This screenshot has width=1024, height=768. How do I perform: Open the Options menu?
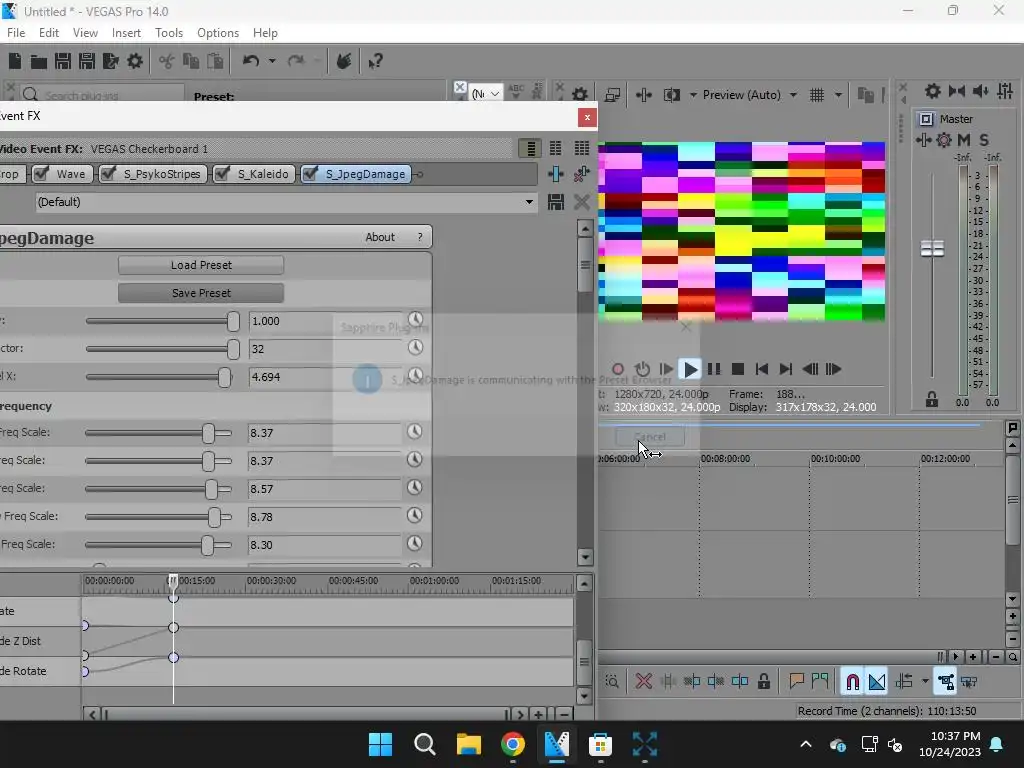pyautogui.click(x=218, y=33)
